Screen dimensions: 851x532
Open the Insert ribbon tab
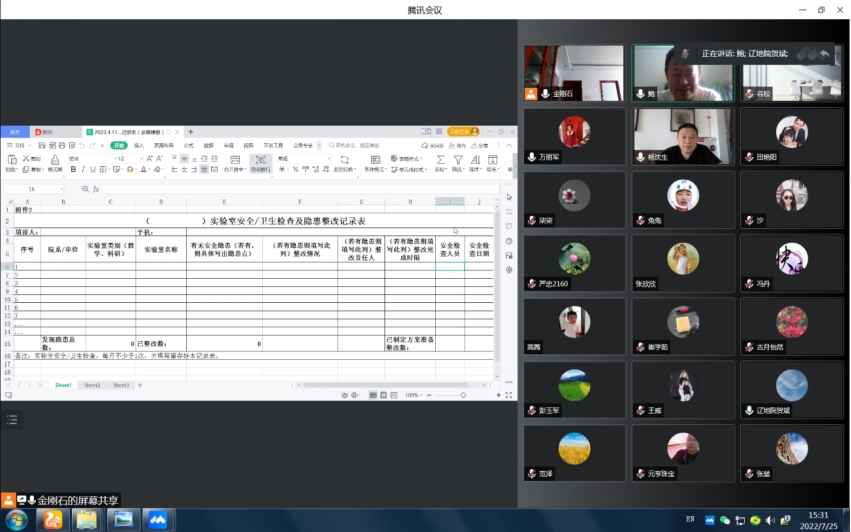point(139,145)
